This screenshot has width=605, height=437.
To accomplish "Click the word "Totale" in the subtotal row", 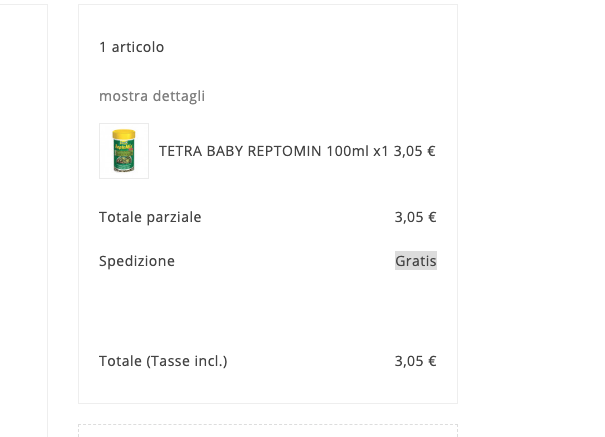I will pyautogui.click(x=120, y=217).
